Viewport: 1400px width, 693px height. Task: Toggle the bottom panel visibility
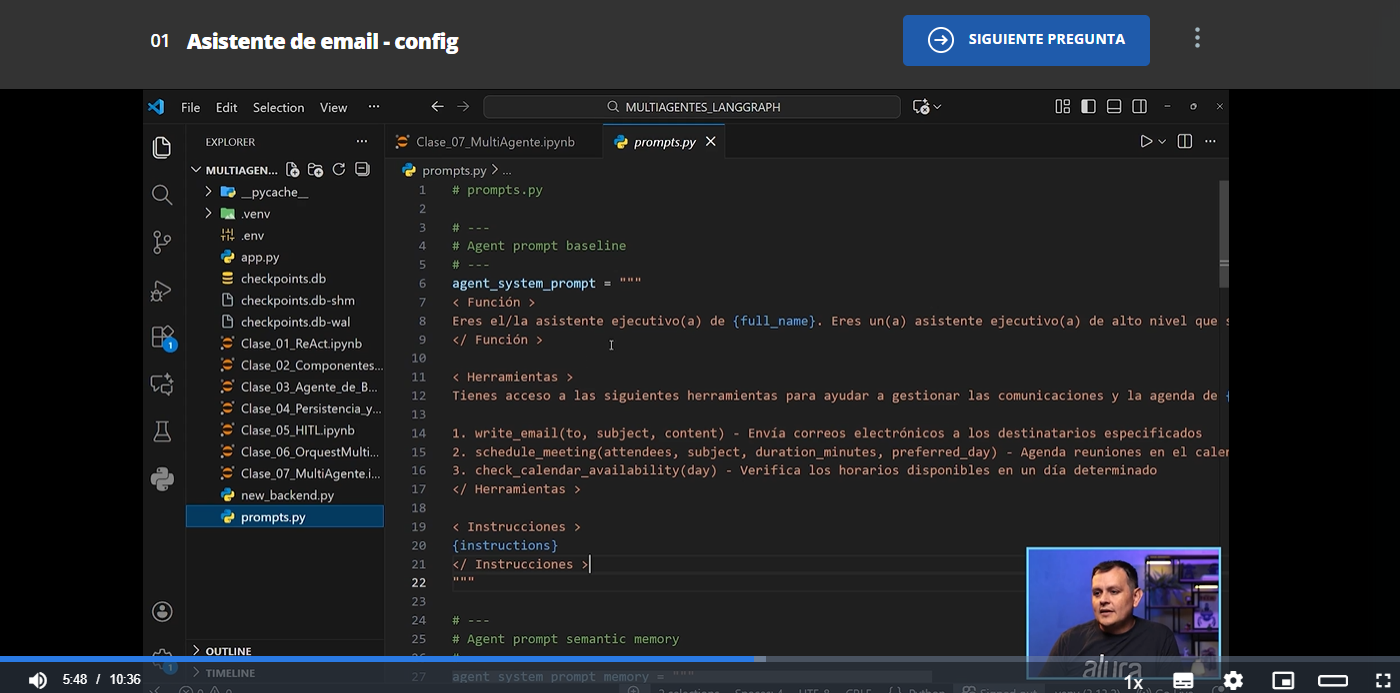click(1114, 107)
